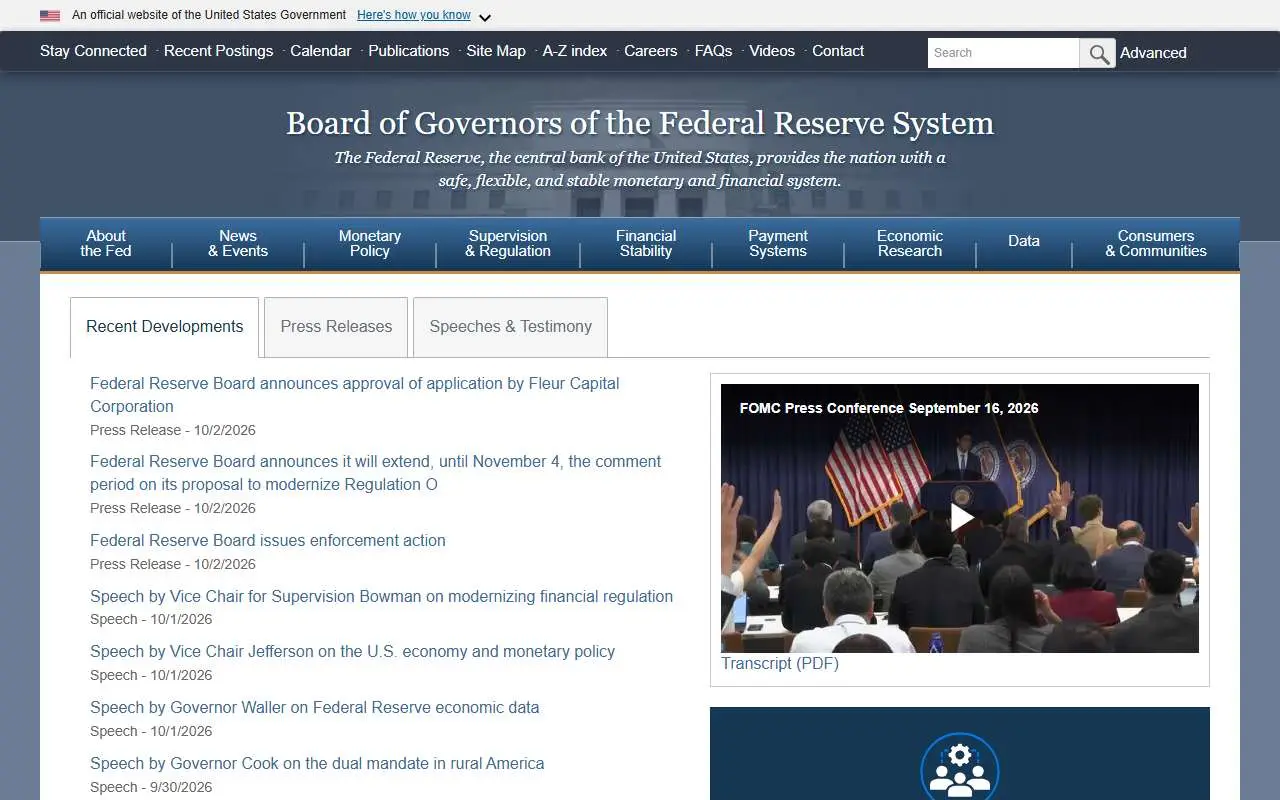Open the News & Events menu
The image size is (1280, 800).
[238, 243]
